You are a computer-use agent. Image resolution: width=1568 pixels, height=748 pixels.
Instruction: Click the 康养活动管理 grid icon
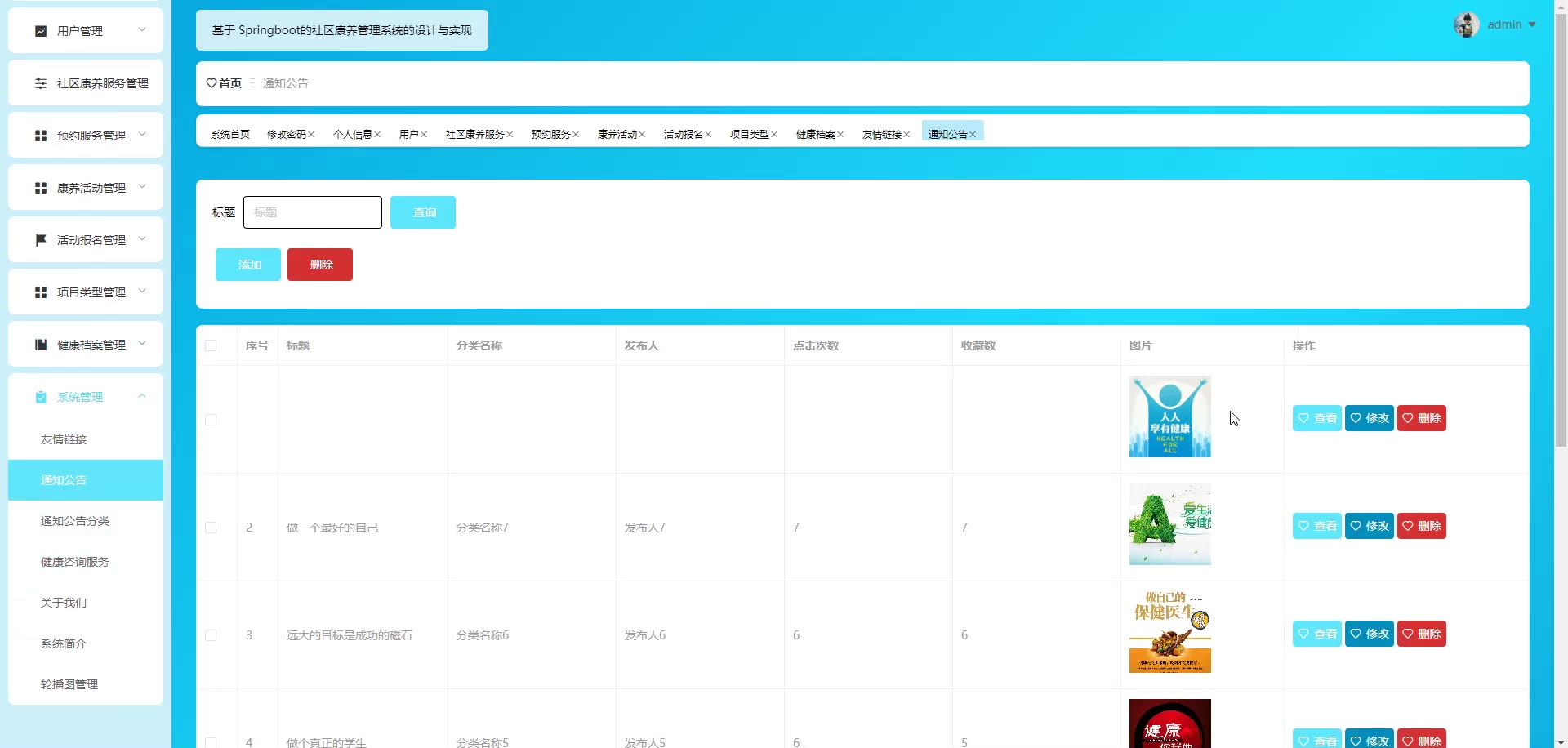[41, 188]
